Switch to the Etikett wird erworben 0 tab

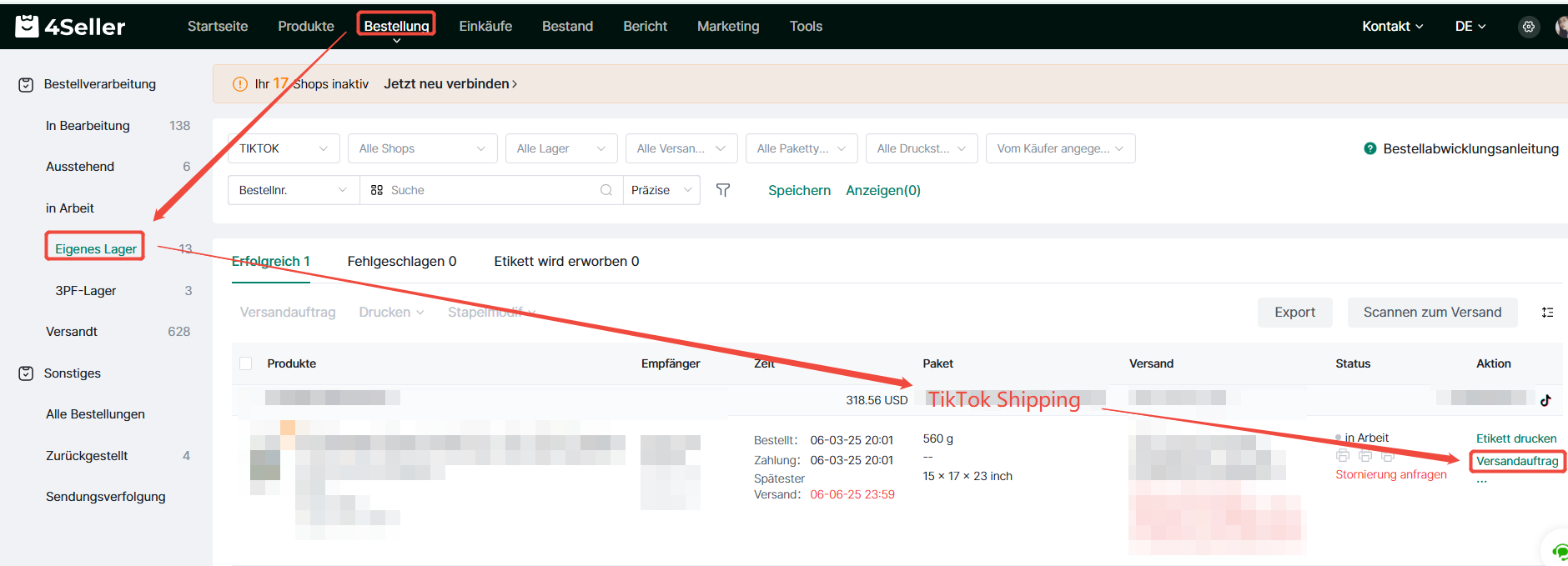(x=566, y=262)
